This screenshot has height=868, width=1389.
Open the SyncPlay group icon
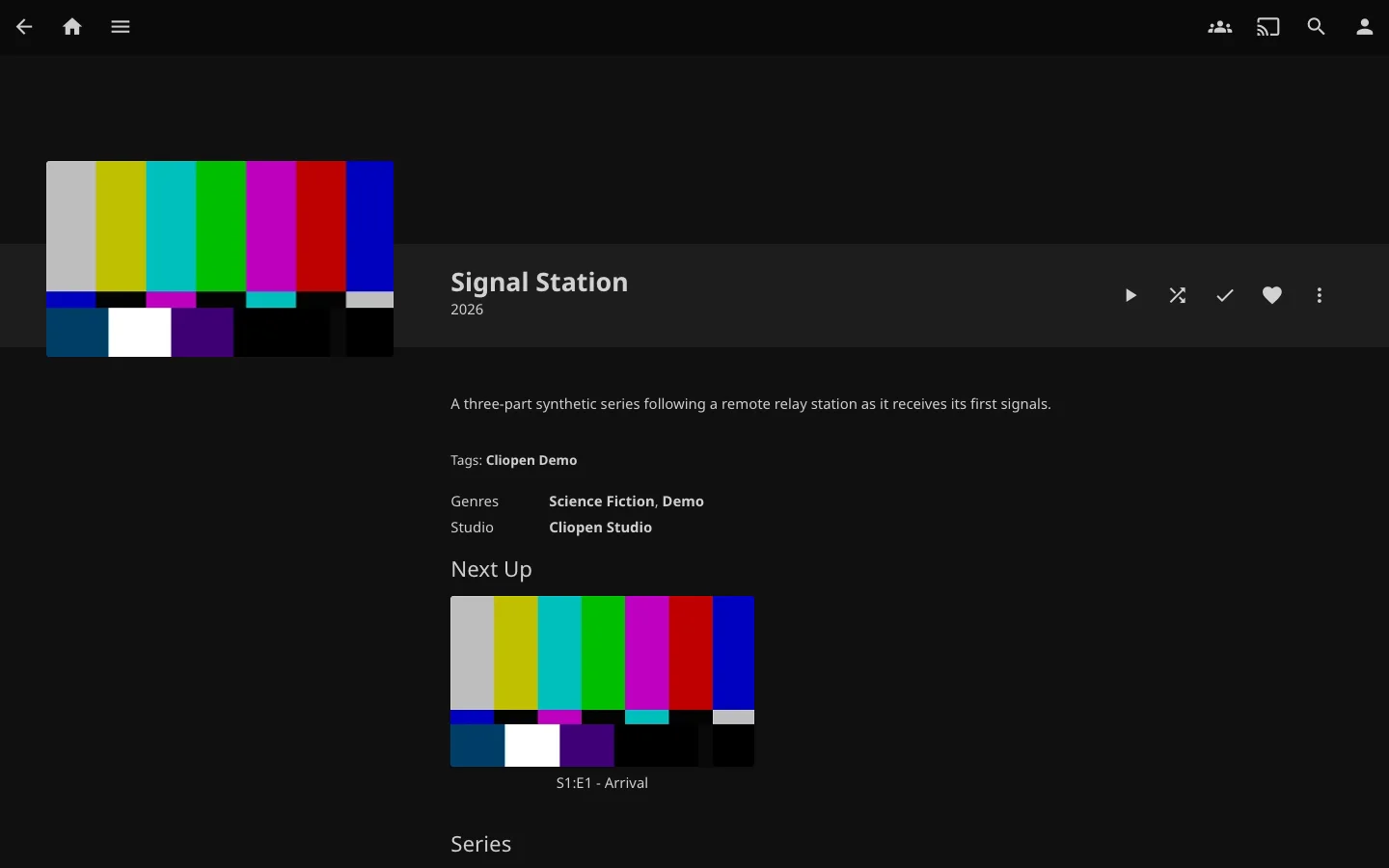click(1220, 27)
